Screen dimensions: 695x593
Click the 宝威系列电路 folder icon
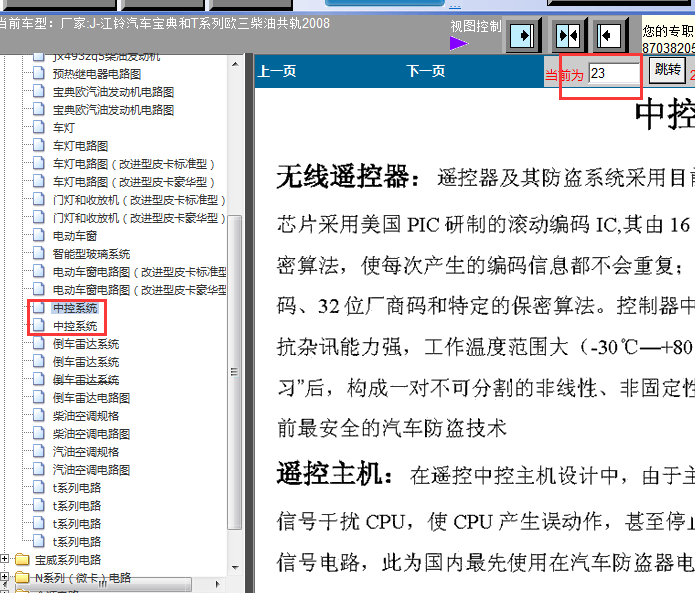tap(22, 560)
